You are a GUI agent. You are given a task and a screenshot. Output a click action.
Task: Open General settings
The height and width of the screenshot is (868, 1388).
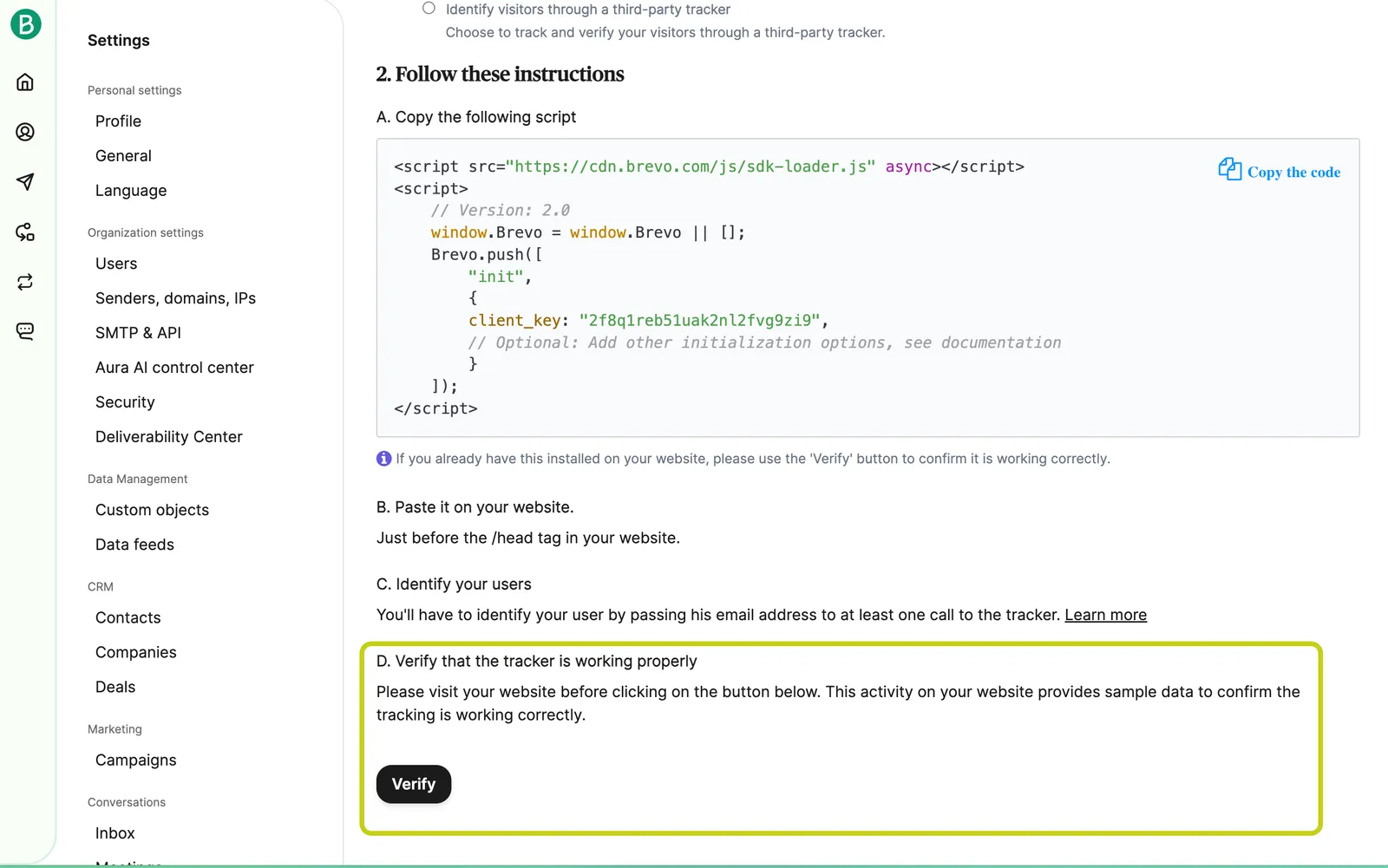click(123, 156)
